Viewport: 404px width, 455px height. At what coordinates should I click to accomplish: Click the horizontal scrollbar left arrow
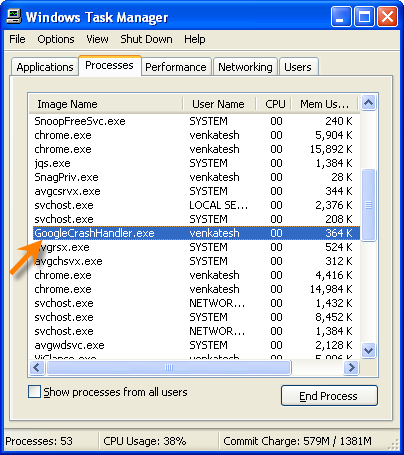click(37, 368)
